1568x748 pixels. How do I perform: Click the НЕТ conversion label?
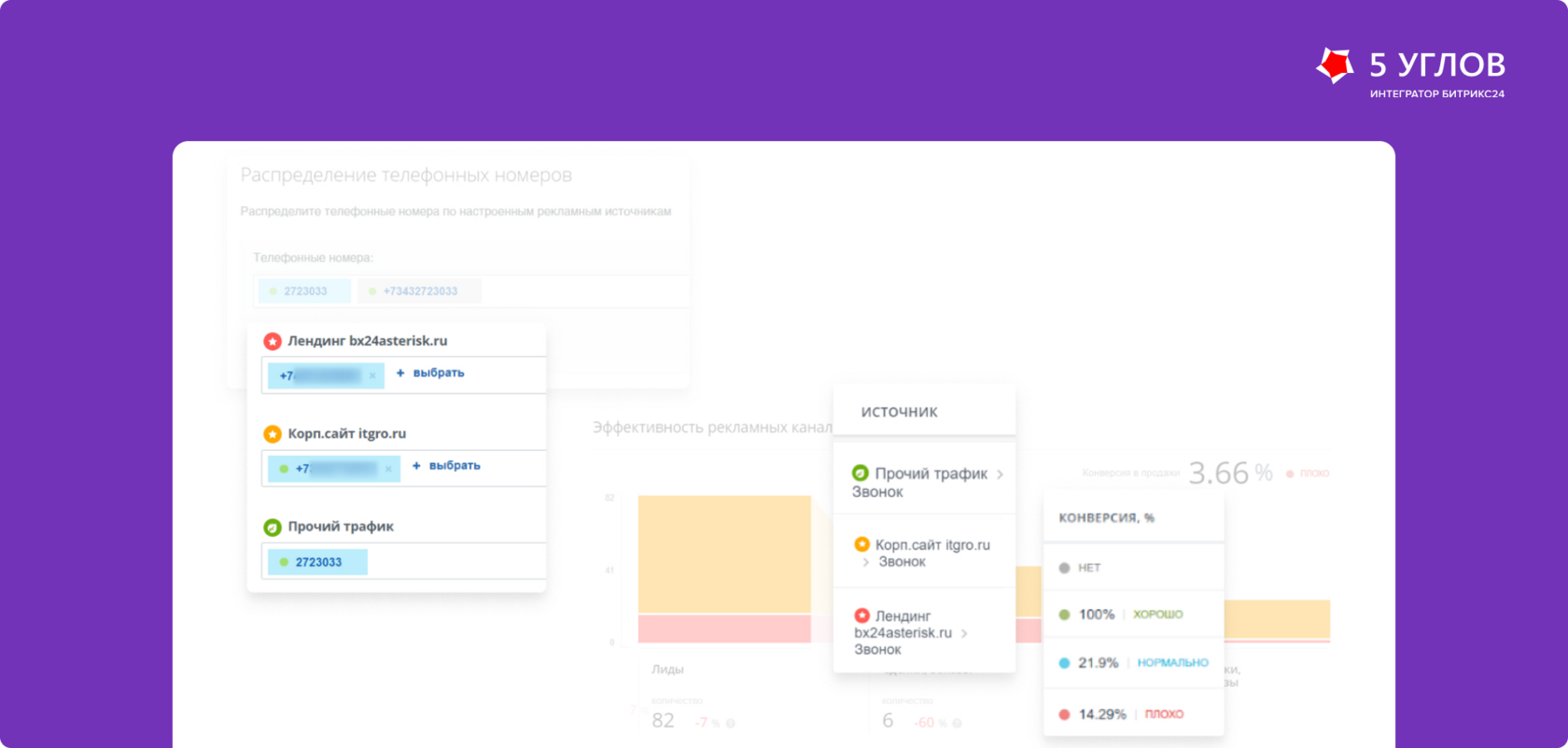pyautogui.click(x=1089, y=568)
